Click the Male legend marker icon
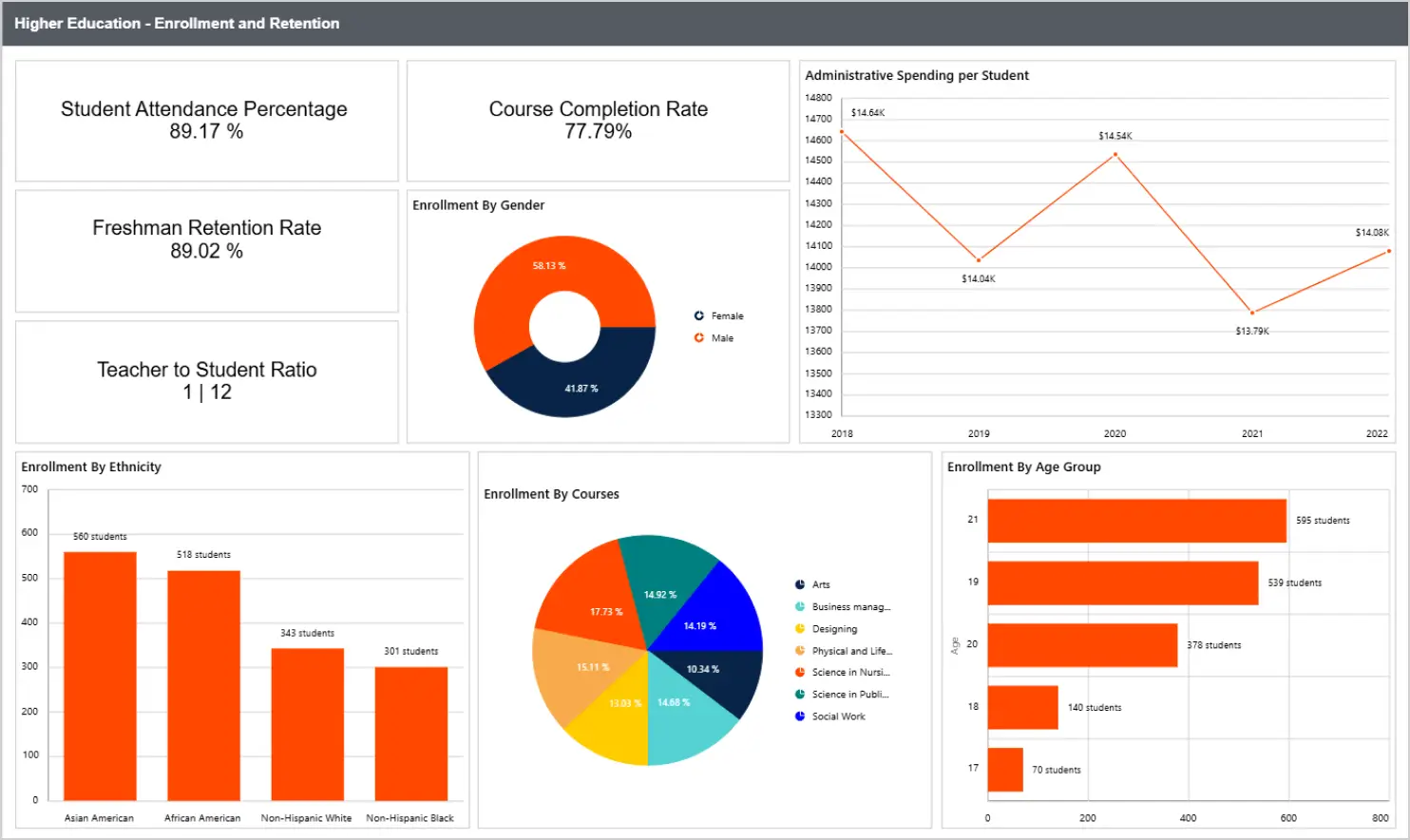 pyautogui.click(x=699, y=337)
